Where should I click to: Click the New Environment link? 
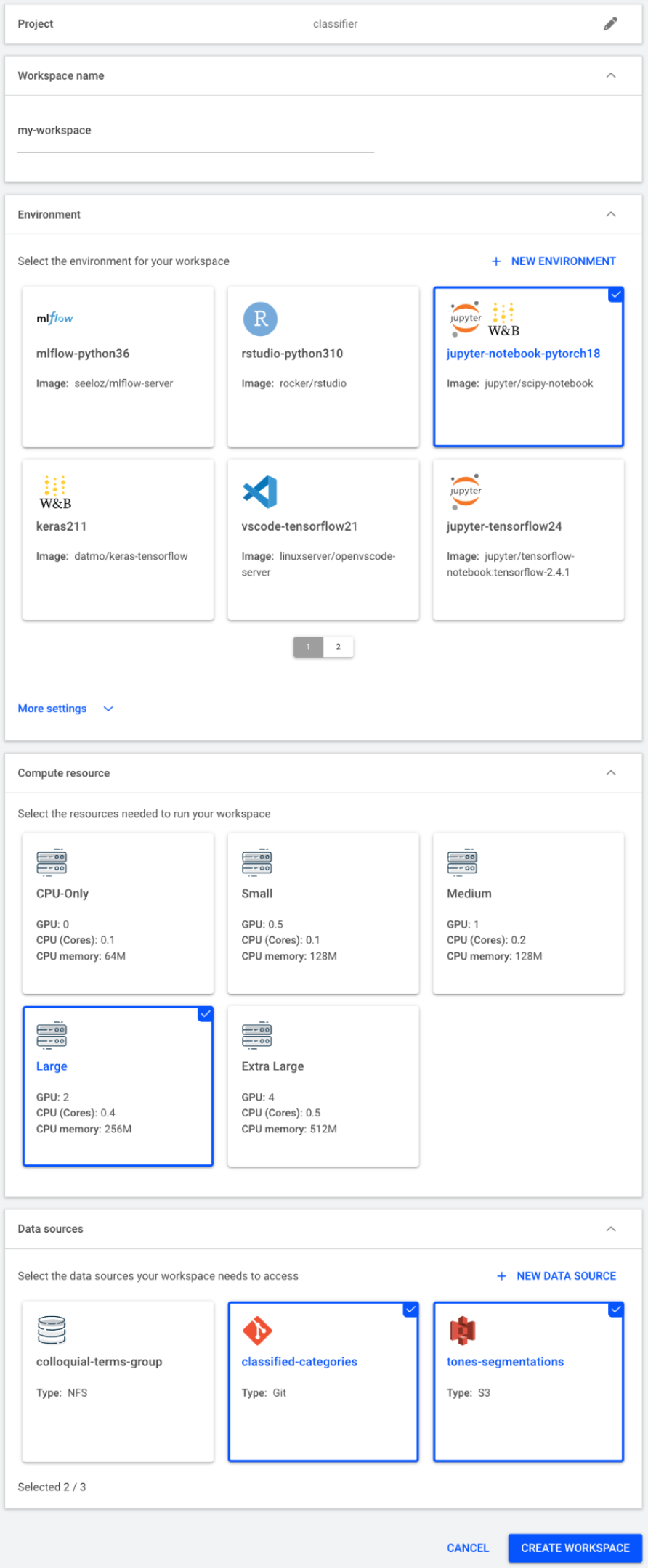click(554, 261)
